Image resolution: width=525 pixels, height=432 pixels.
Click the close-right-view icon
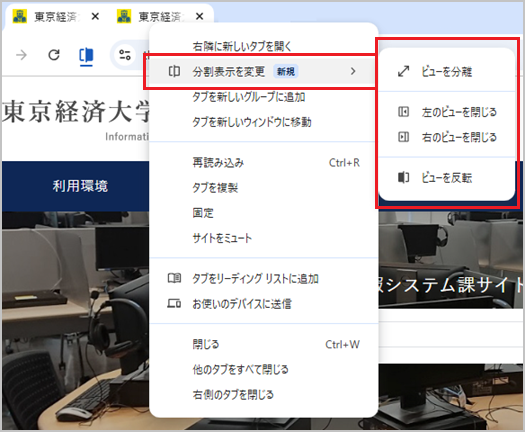pyautogui.click(x=403, y=137)
